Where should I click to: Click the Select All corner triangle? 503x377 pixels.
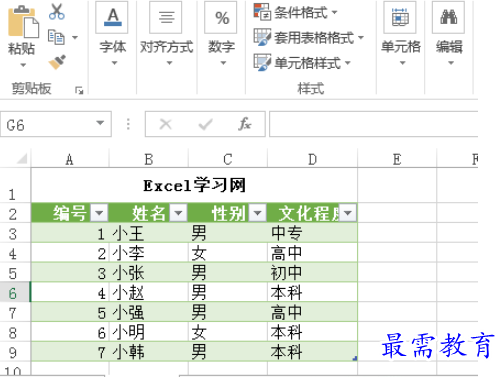click(22, 158)
